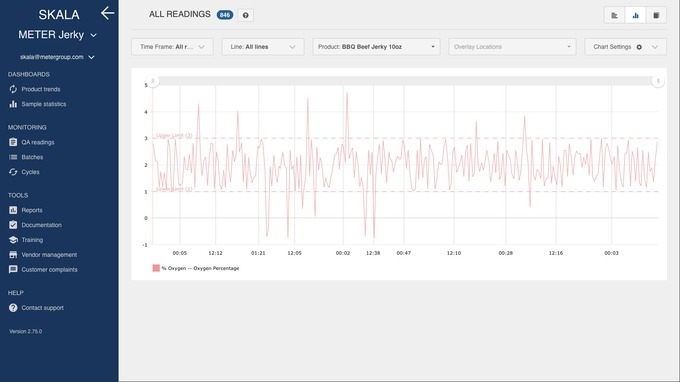680x382 pixels.
Task: Switch to horizontal bar chart view icon
Action: click(615, 15)
